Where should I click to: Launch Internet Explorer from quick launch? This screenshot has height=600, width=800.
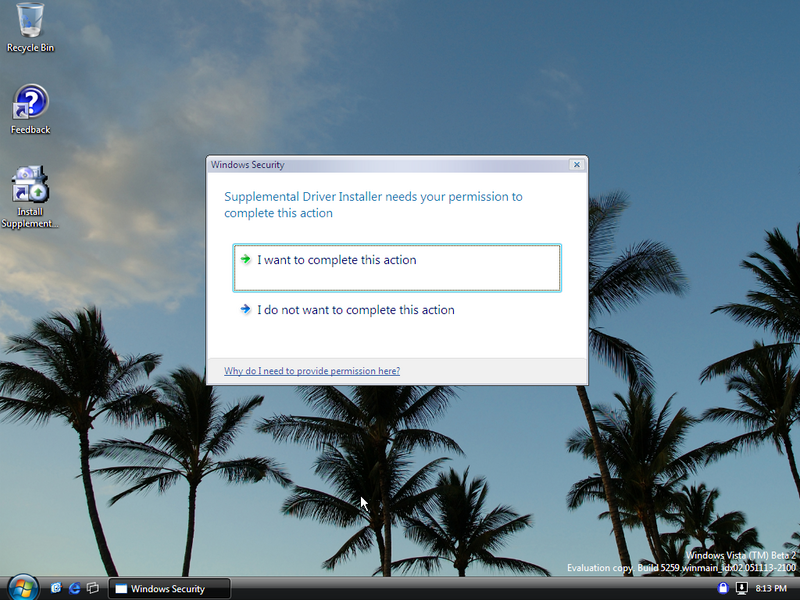[x=74, y=588]
